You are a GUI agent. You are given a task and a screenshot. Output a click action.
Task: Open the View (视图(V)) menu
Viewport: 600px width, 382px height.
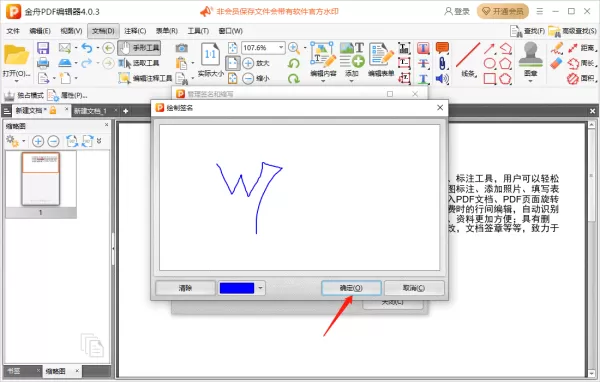coord(71,31)
